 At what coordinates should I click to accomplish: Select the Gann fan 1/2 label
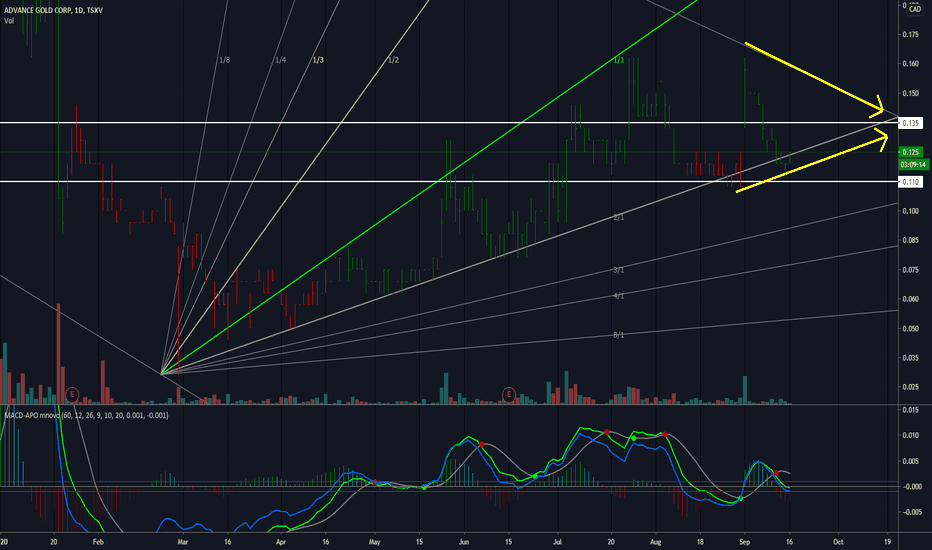coord(393,60)
